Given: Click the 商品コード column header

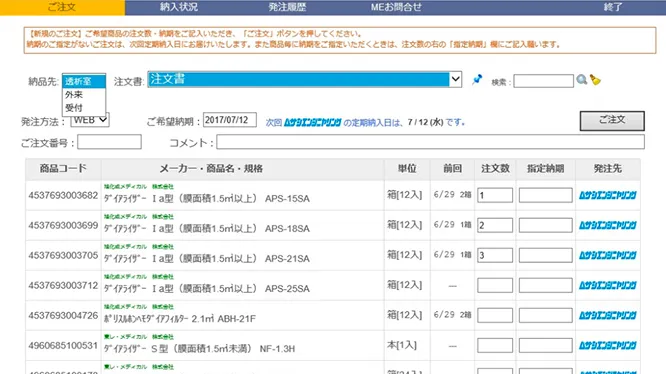Looking at the screenshot, I should coord(63,169).
